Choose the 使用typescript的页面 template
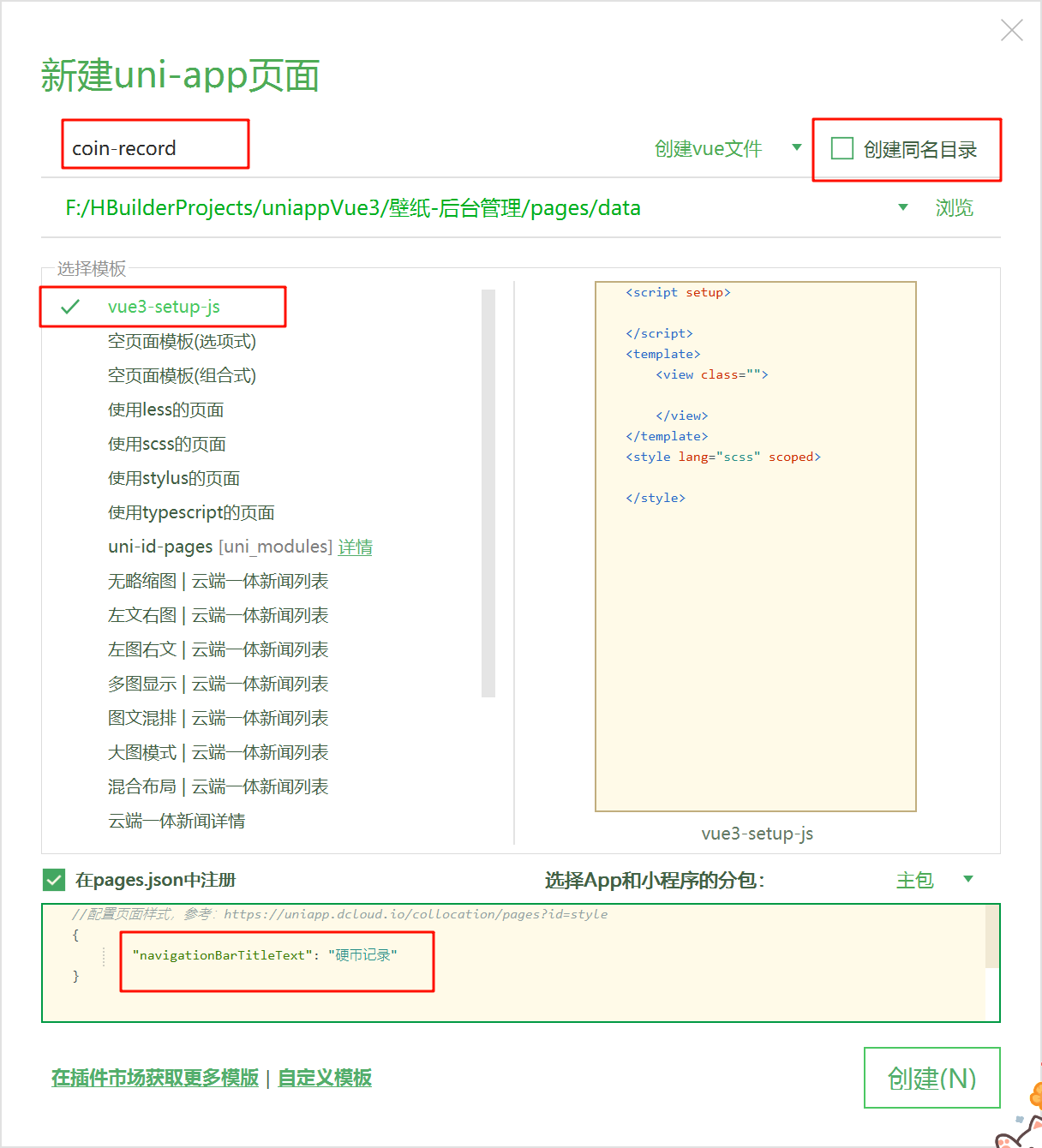Screen dimensions: 1042x1148 pyautogui.click(x=191, y=512)
